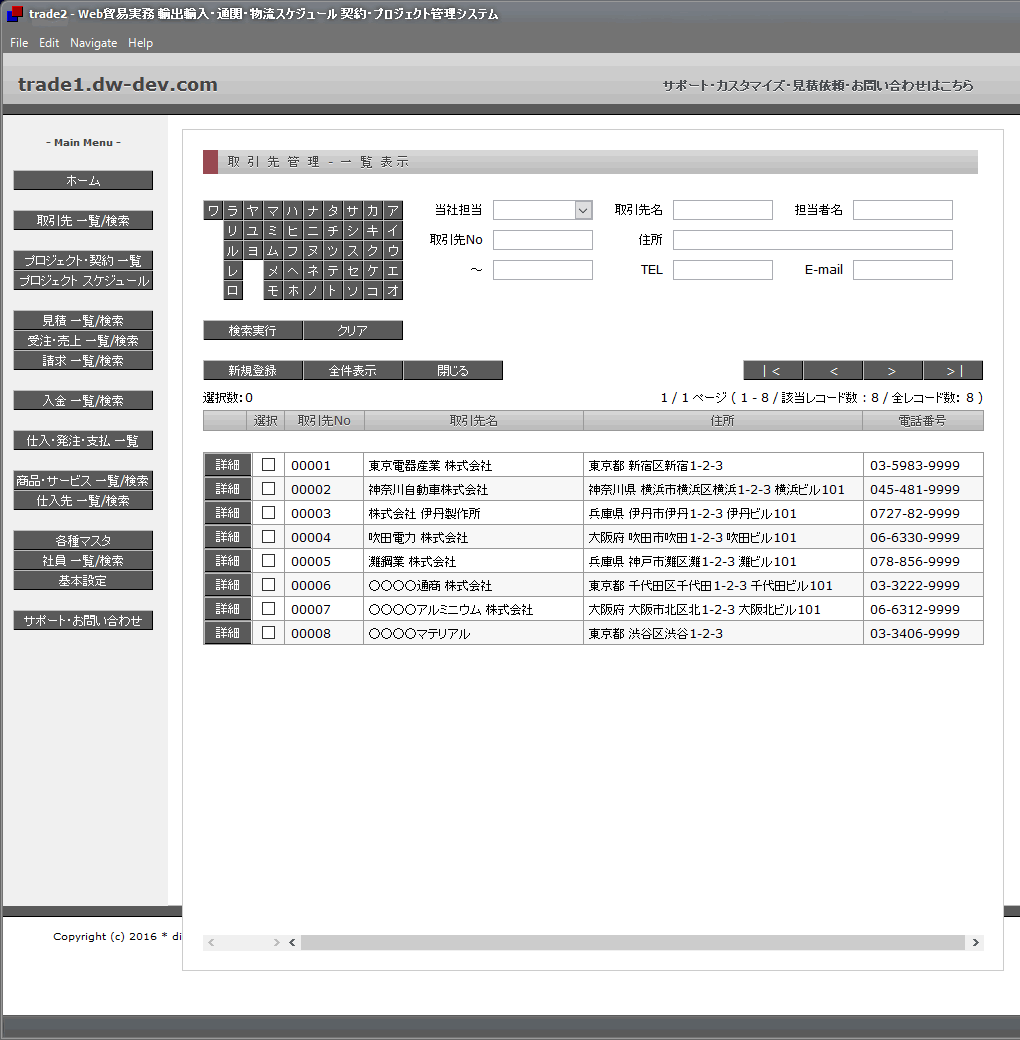Focus the E-mail search field

click(x=903, y=270)
